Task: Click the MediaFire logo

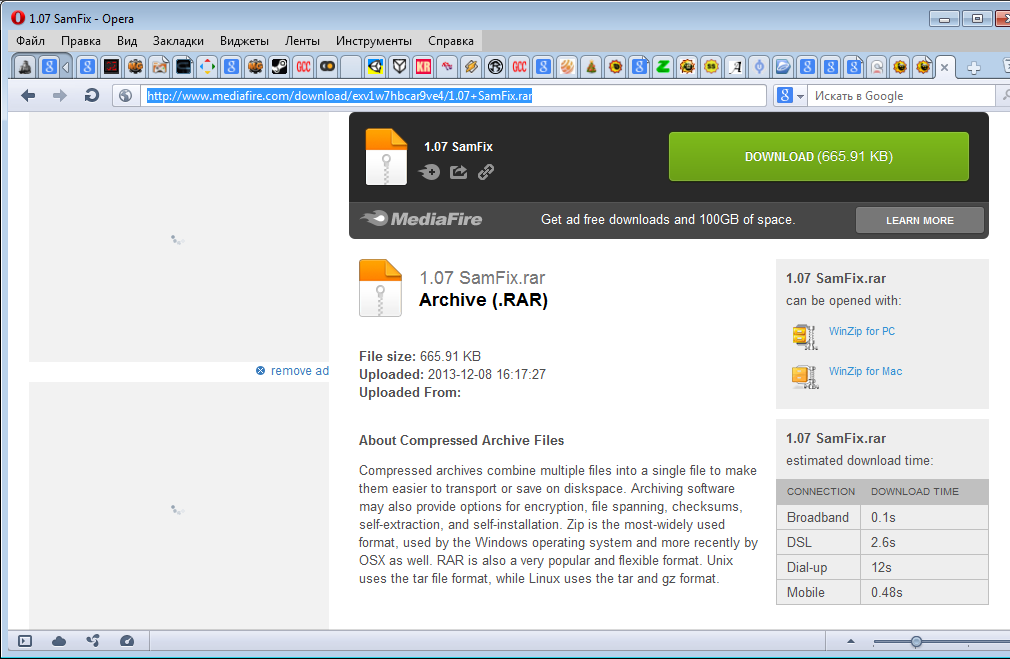Action: coord(421,219)
